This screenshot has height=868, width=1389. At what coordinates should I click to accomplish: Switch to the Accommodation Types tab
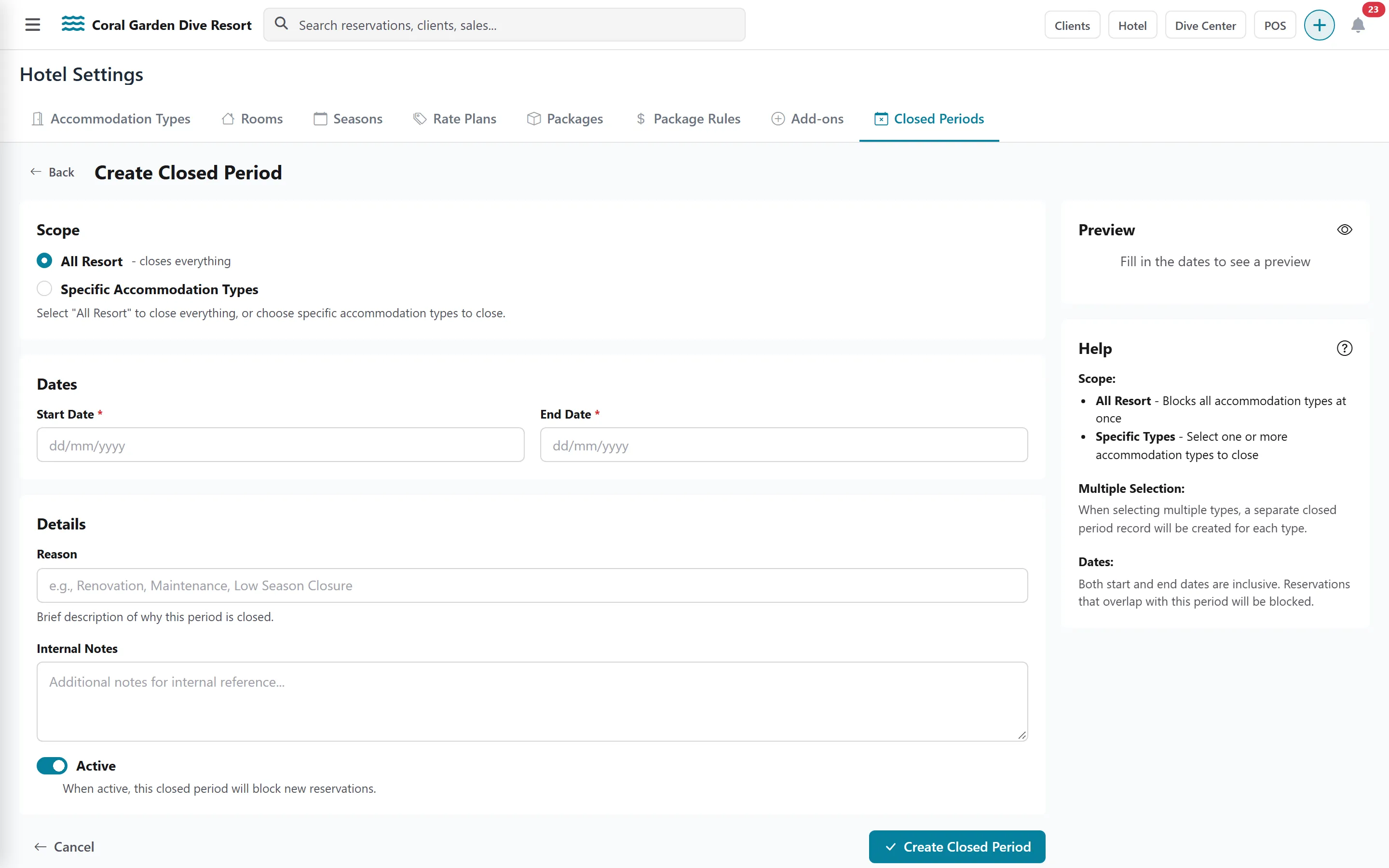[111, 119]
